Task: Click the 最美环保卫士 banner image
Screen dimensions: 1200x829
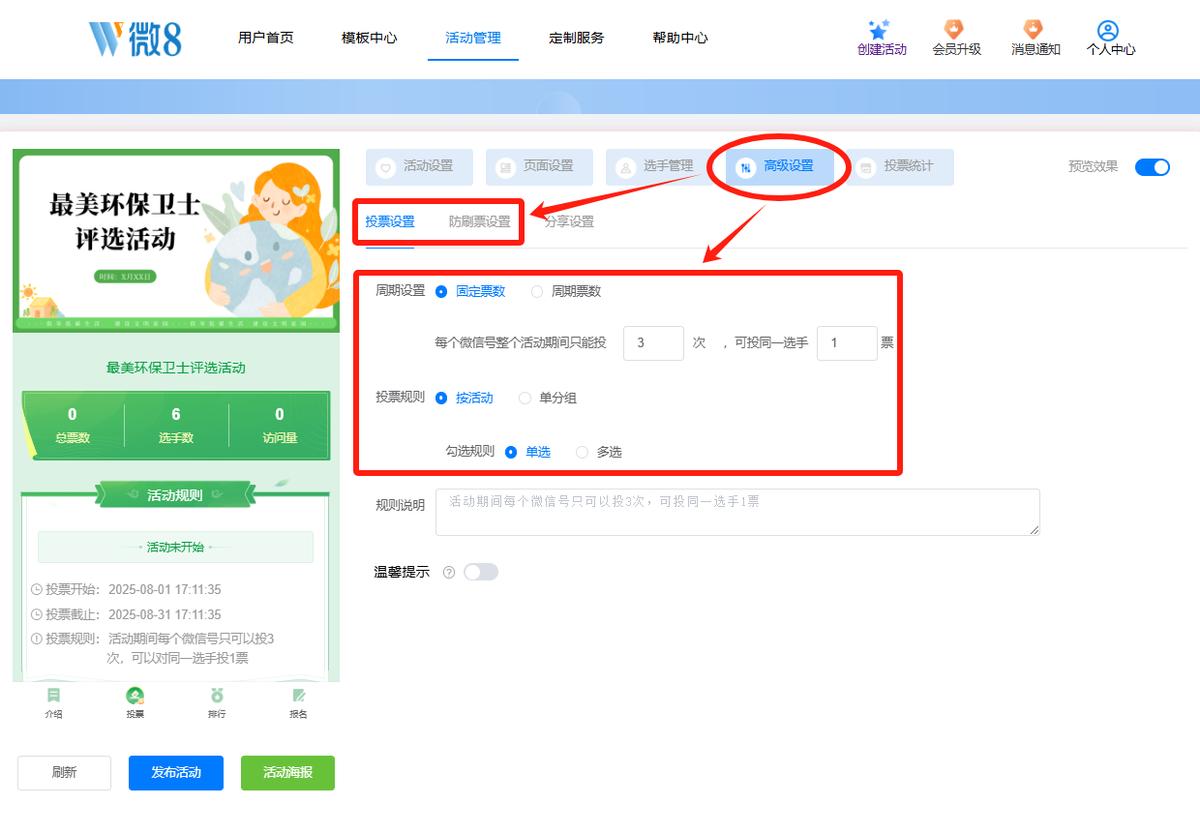Action: [x=176, y=241]
